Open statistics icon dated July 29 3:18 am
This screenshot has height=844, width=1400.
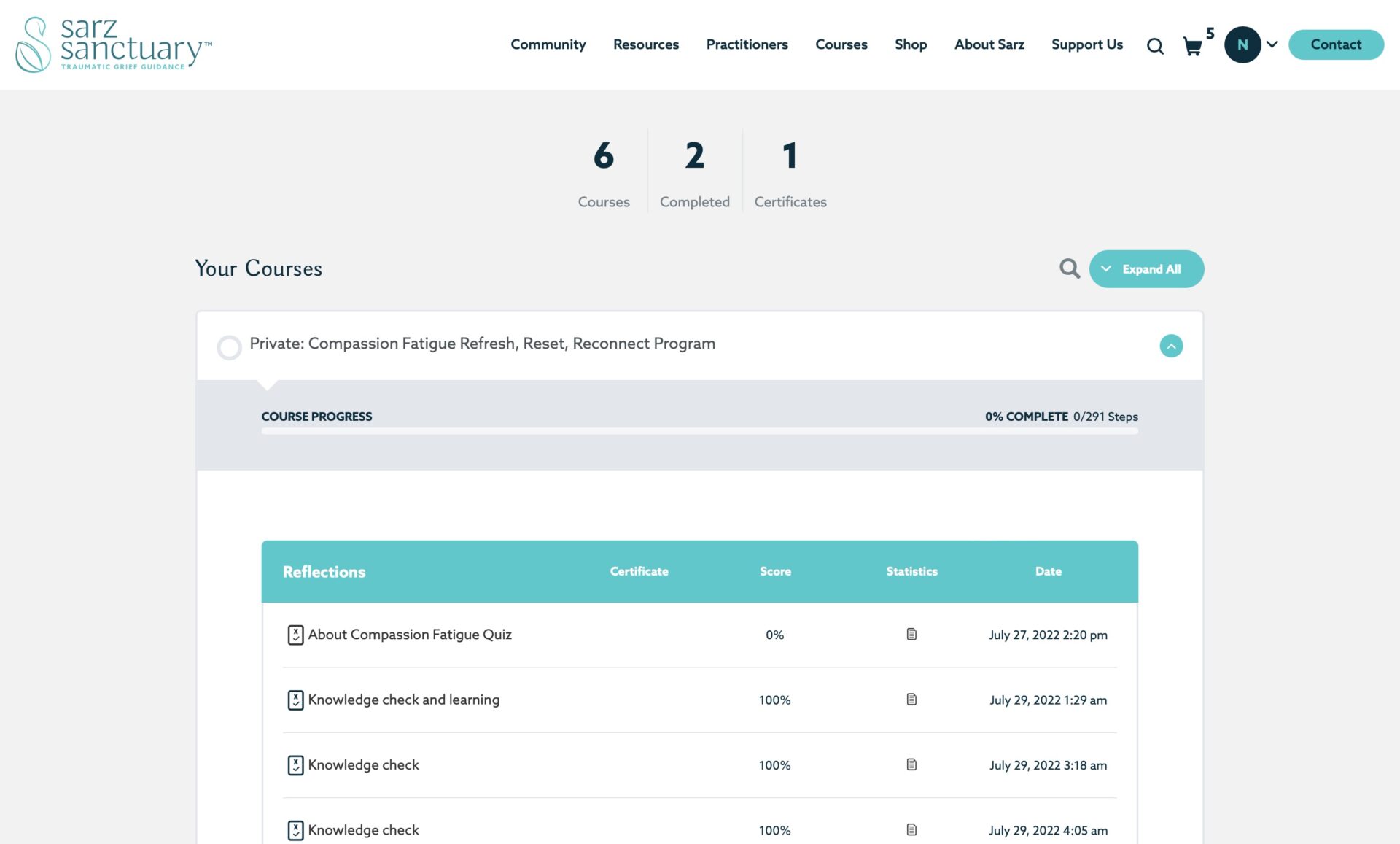point(911,764)
